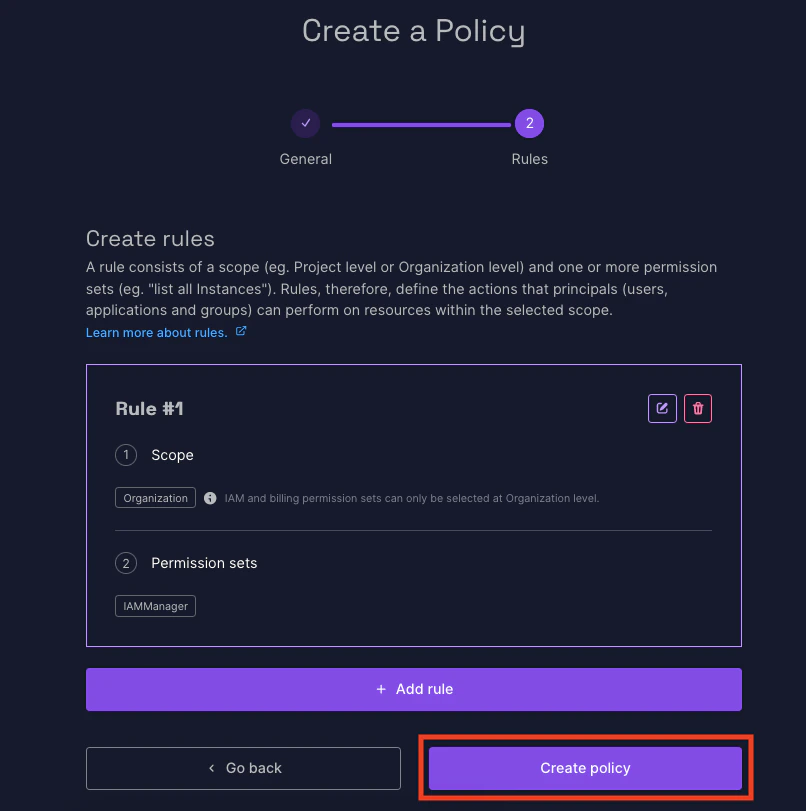Open the Learn more about rules link
The height and width of the screenshot is (811, 806).
(x=155, y=332)
